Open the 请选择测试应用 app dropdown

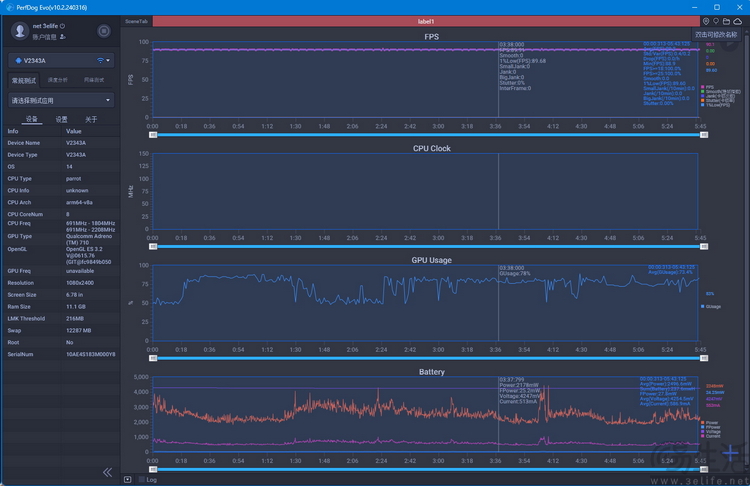61,100
